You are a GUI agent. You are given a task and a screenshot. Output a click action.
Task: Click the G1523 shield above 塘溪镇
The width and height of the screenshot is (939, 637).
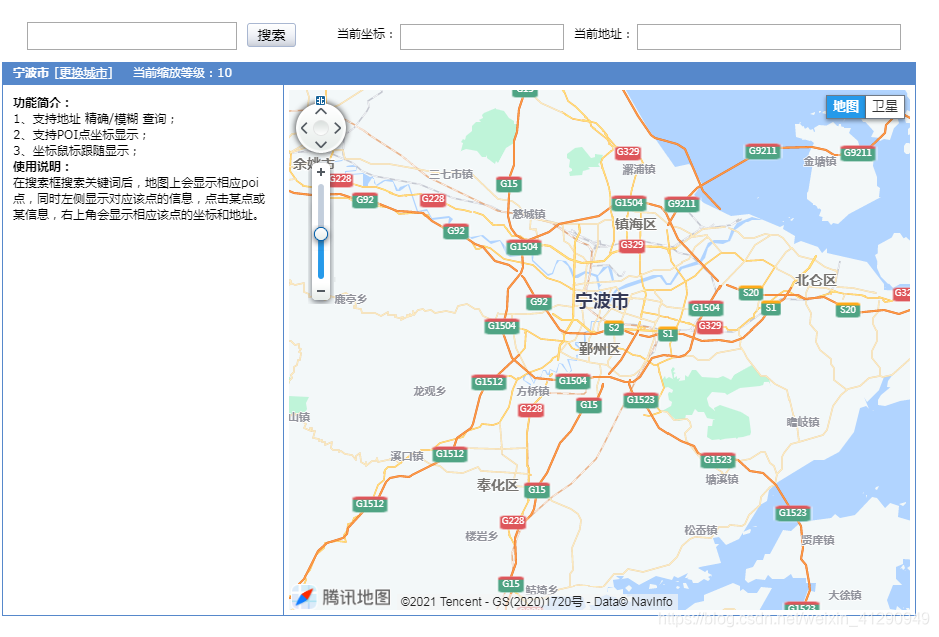coord(717,460)
